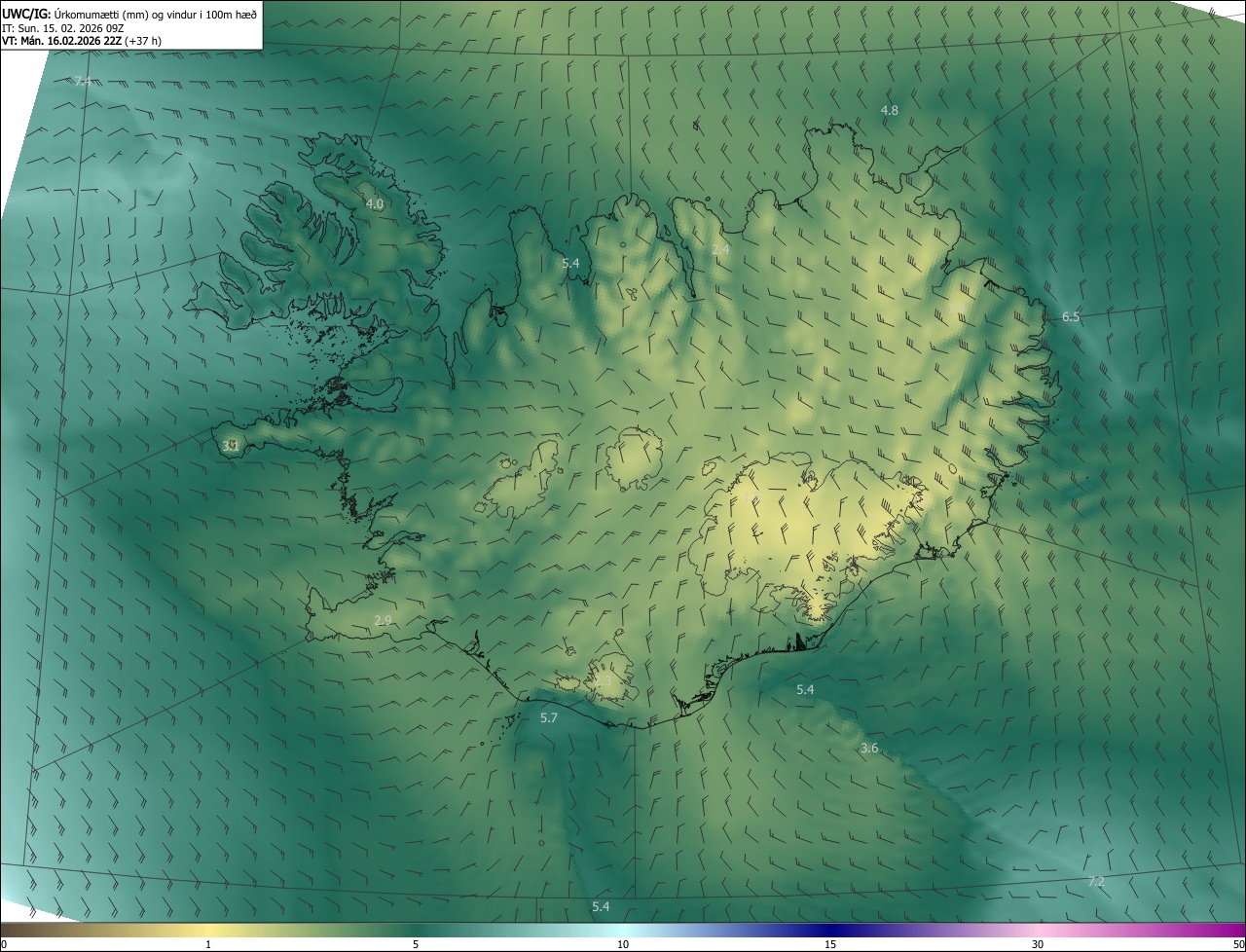Select the 30 mm tick on the colorbar
This screenshot has width=1246, height=952.
[x=1038, y=944]
